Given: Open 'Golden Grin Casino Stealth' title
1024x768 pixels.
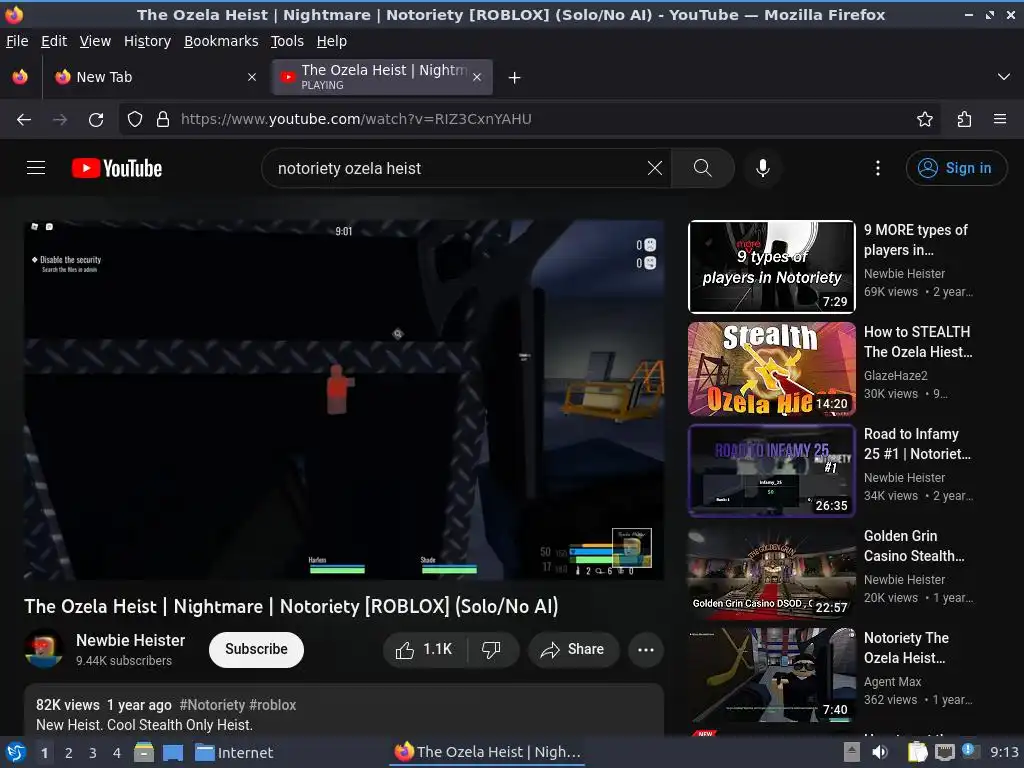Looking at the screenshot, I should 914,546.
